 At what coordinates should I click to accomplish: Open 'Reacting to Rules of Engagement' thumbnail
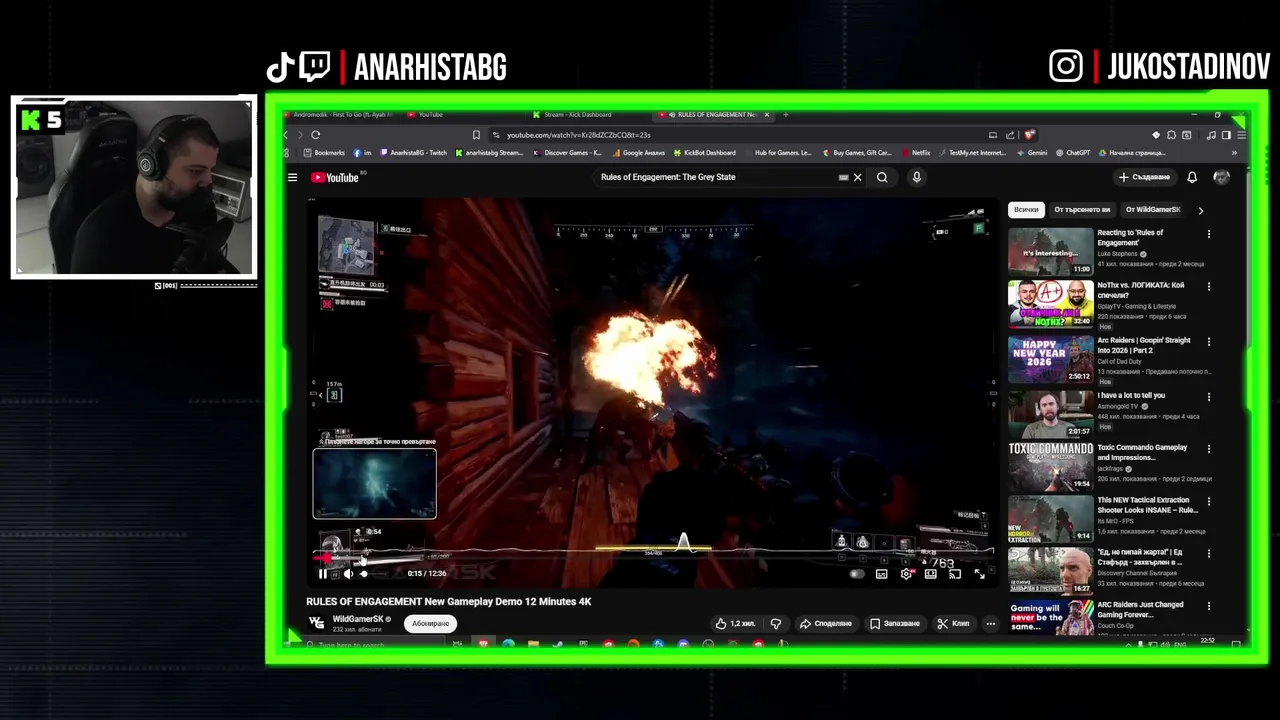1051,251
